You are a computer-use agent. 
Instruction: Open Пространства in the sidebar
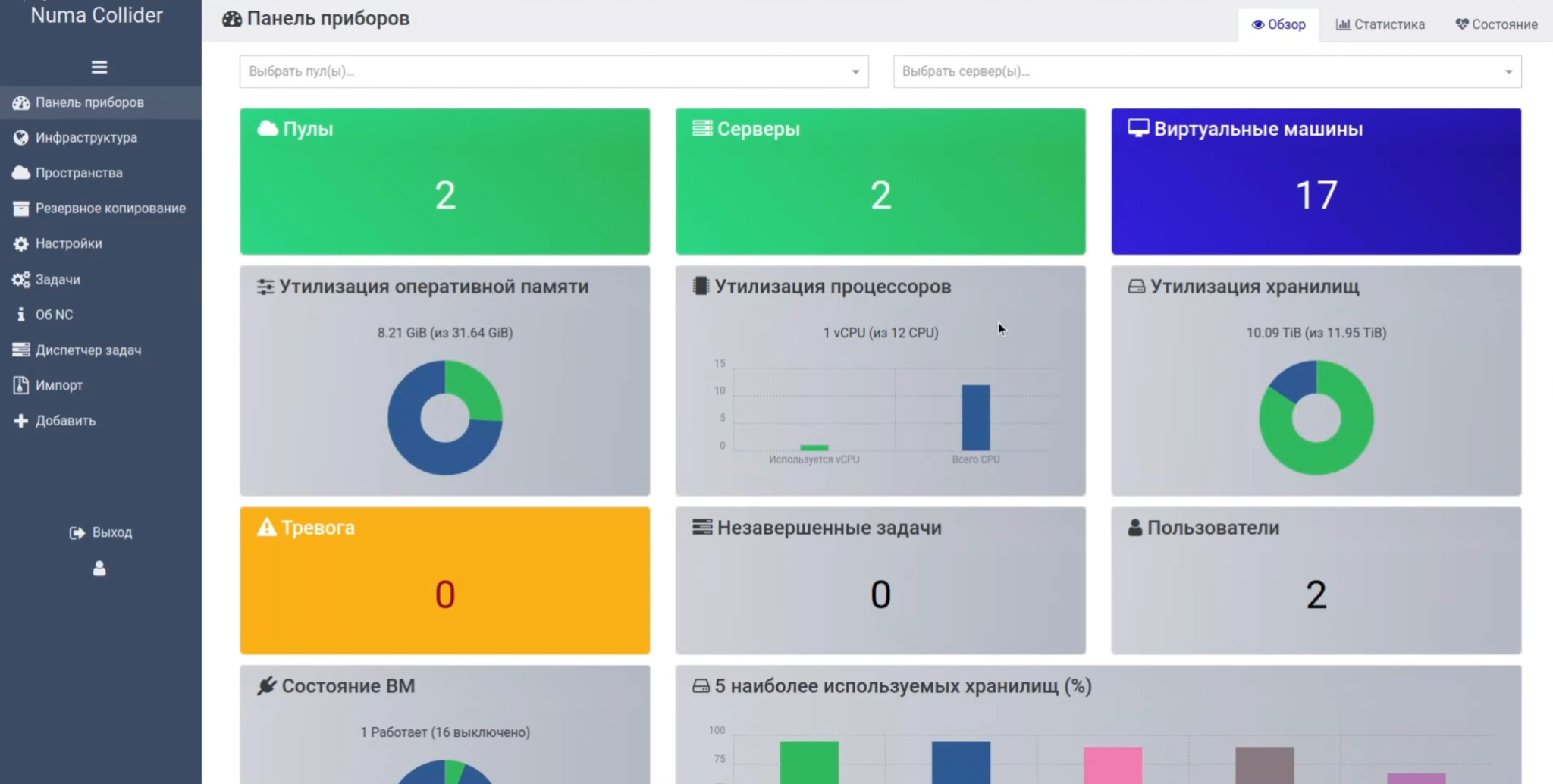101,173
